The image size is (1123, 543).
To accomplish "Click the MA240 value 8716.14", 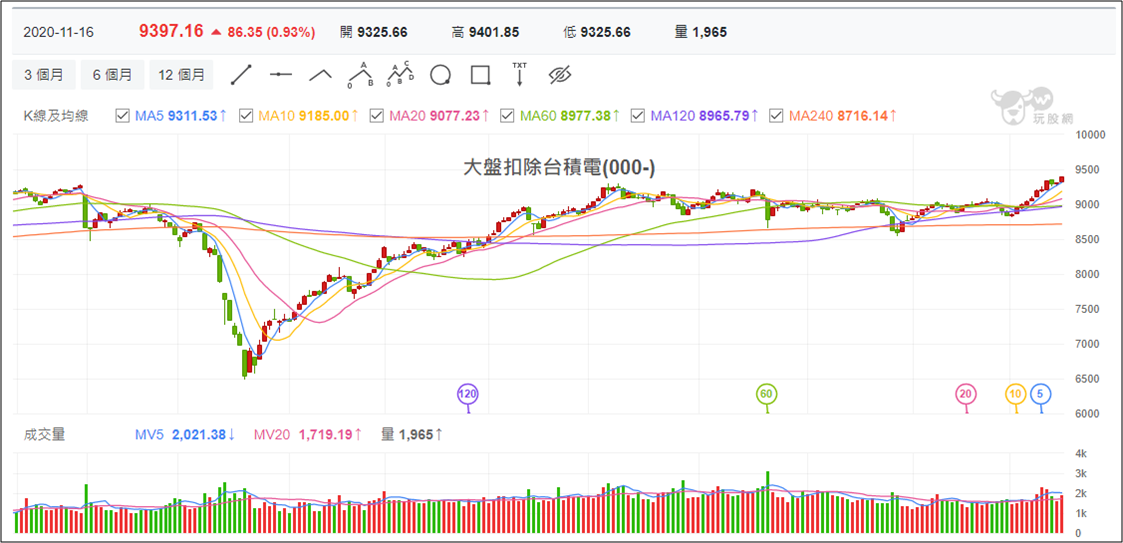I will pos(864,115).
